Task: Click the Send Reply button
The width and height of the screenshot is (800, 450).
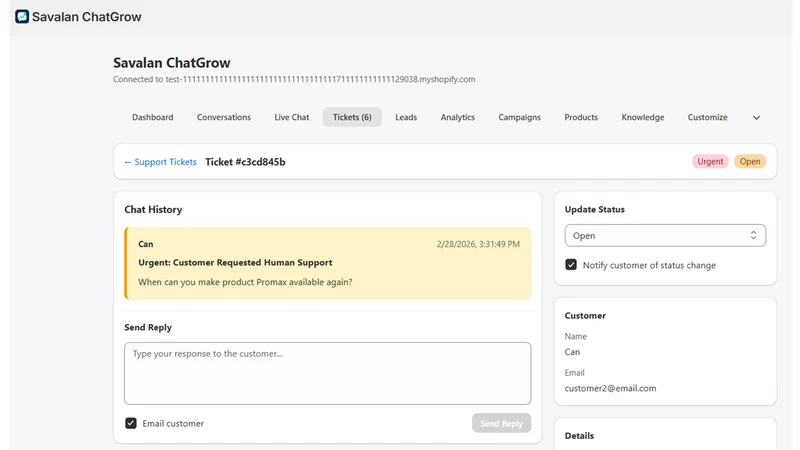Action: pyautogui.click(x=502, y=423)
